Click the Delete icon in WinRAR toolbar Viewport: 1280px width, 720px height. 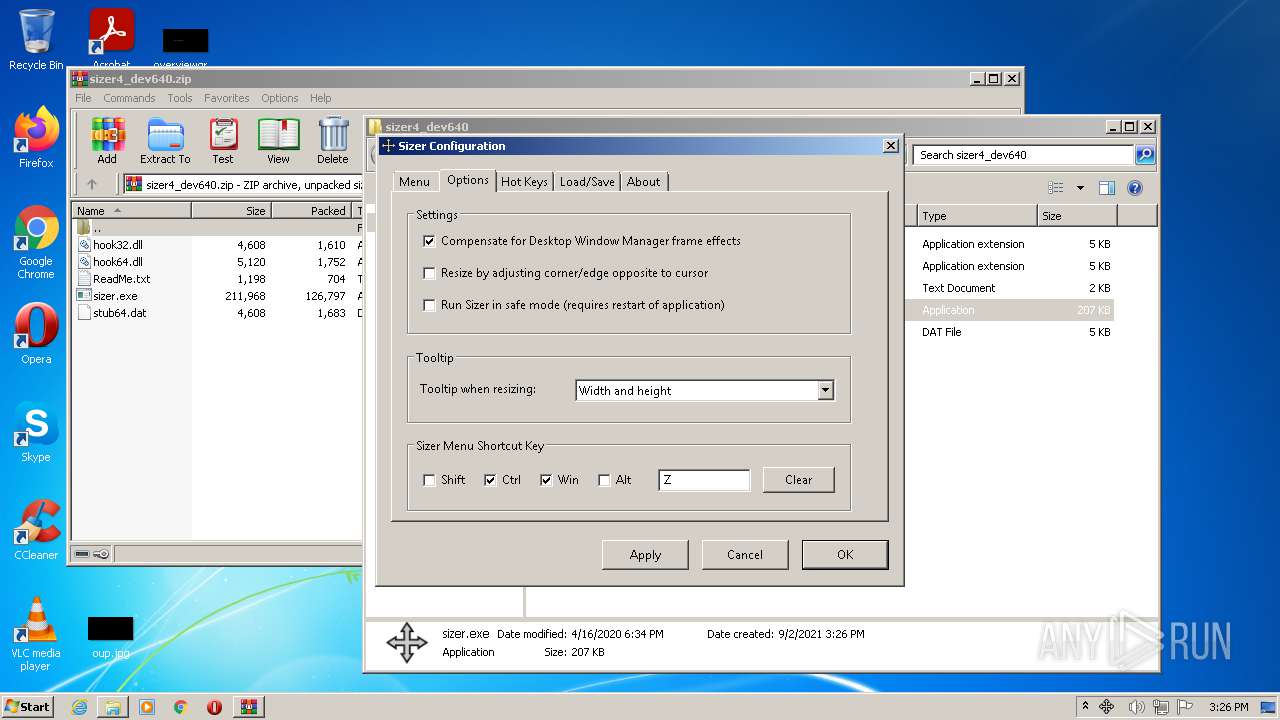[x=333, y=140]
